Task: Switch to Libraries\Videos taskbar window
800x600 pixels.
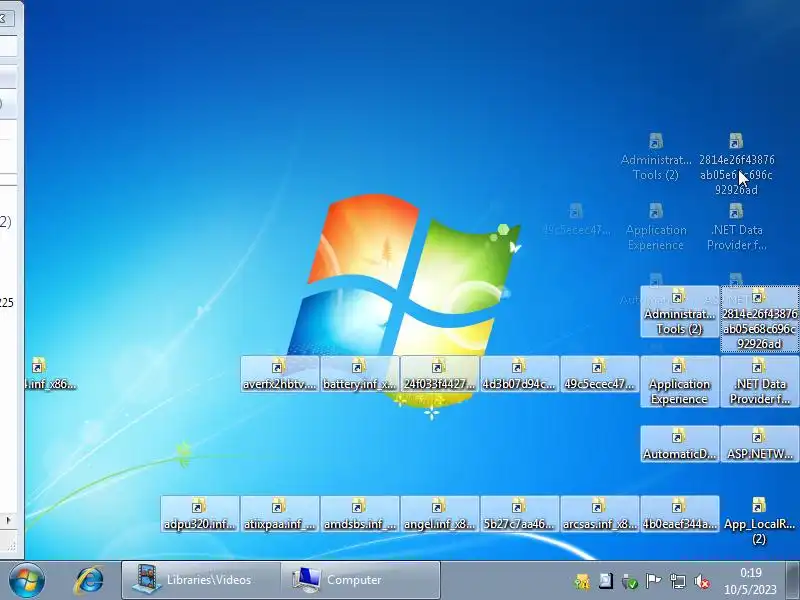Action: 201,580
